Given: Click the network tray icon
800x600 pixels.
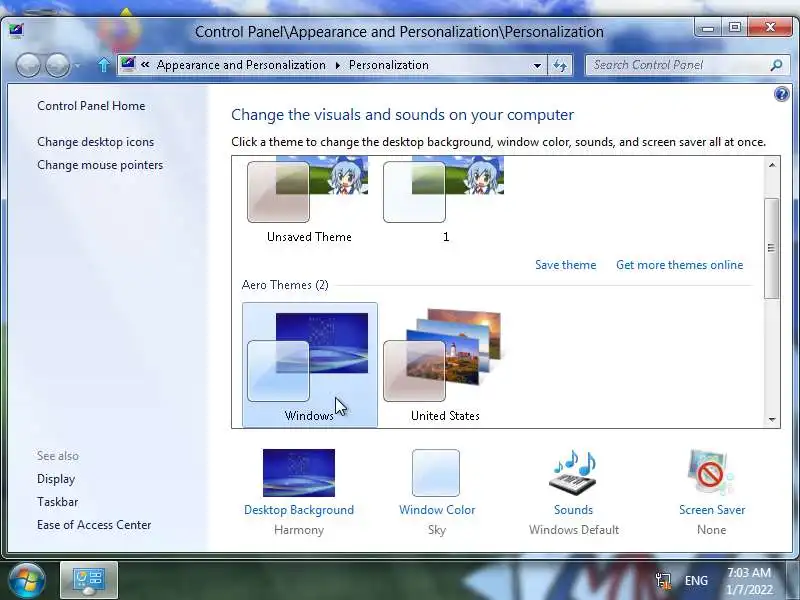Looking at the screenshot, I should tap(663, 580).
